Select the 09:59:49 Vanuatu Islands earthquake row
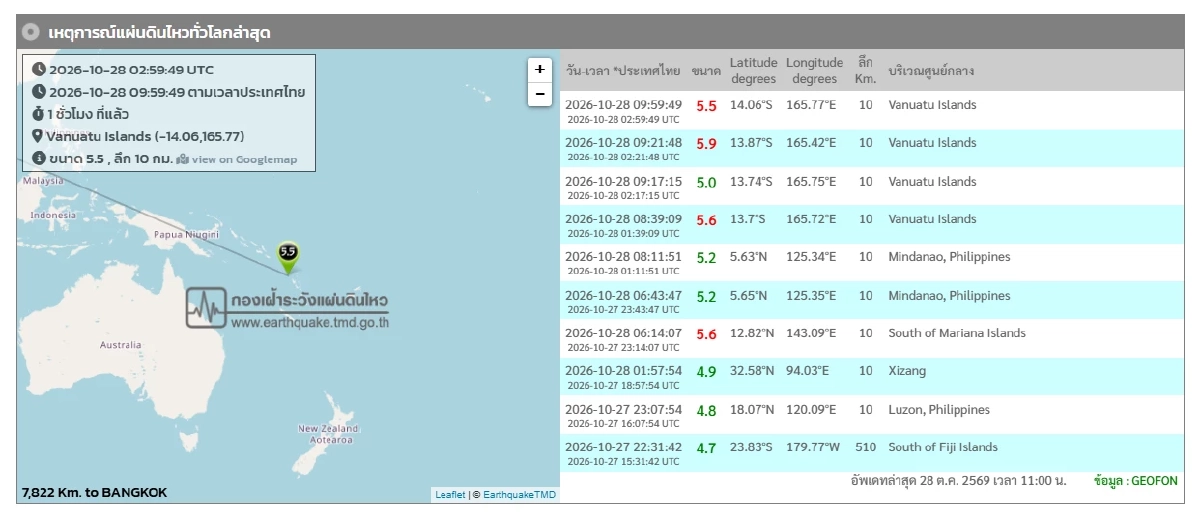The height and width of the screenshot is (519, 1200). tap(871, 110)
